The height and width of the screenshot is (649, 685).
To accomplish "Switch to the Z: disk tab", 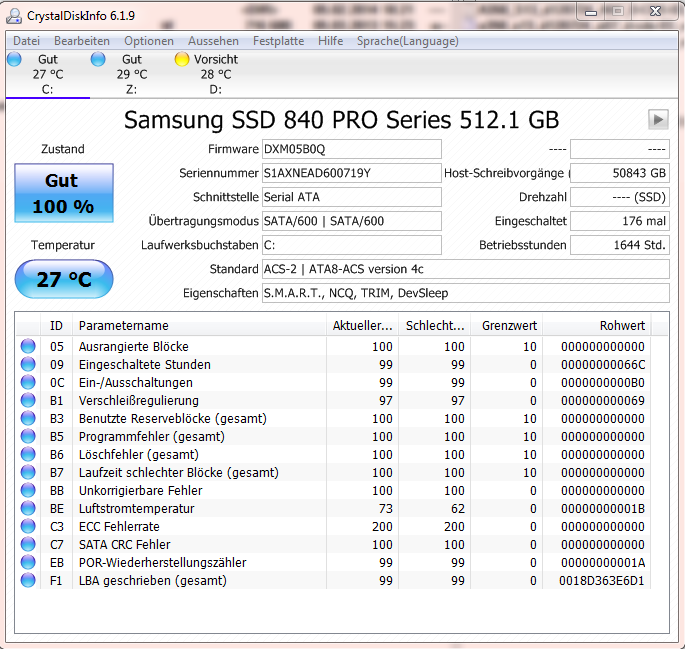I will (131, 74).
